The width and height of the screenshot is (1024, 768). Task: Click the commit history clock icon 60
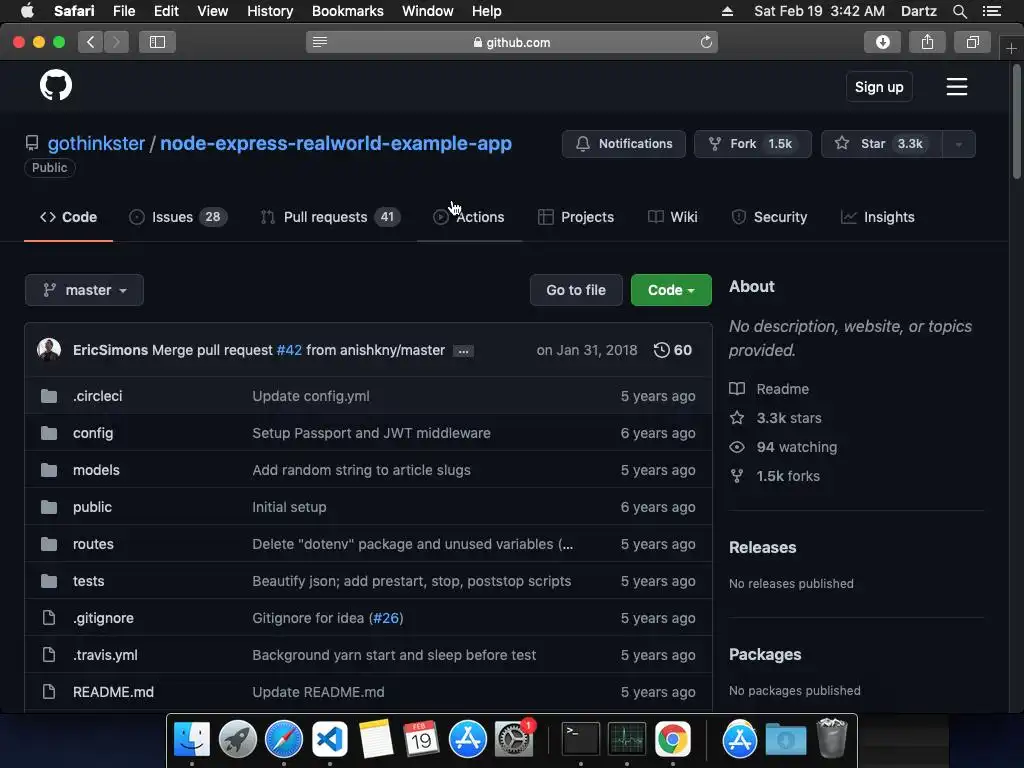[x=673, y=350]
